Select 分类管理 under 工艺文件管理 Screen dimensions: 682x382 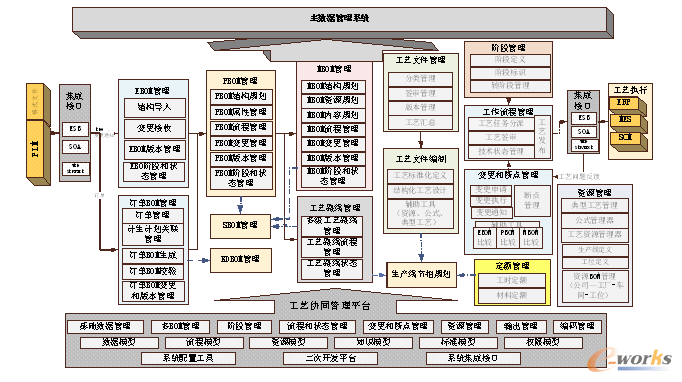tap(420, 79)
